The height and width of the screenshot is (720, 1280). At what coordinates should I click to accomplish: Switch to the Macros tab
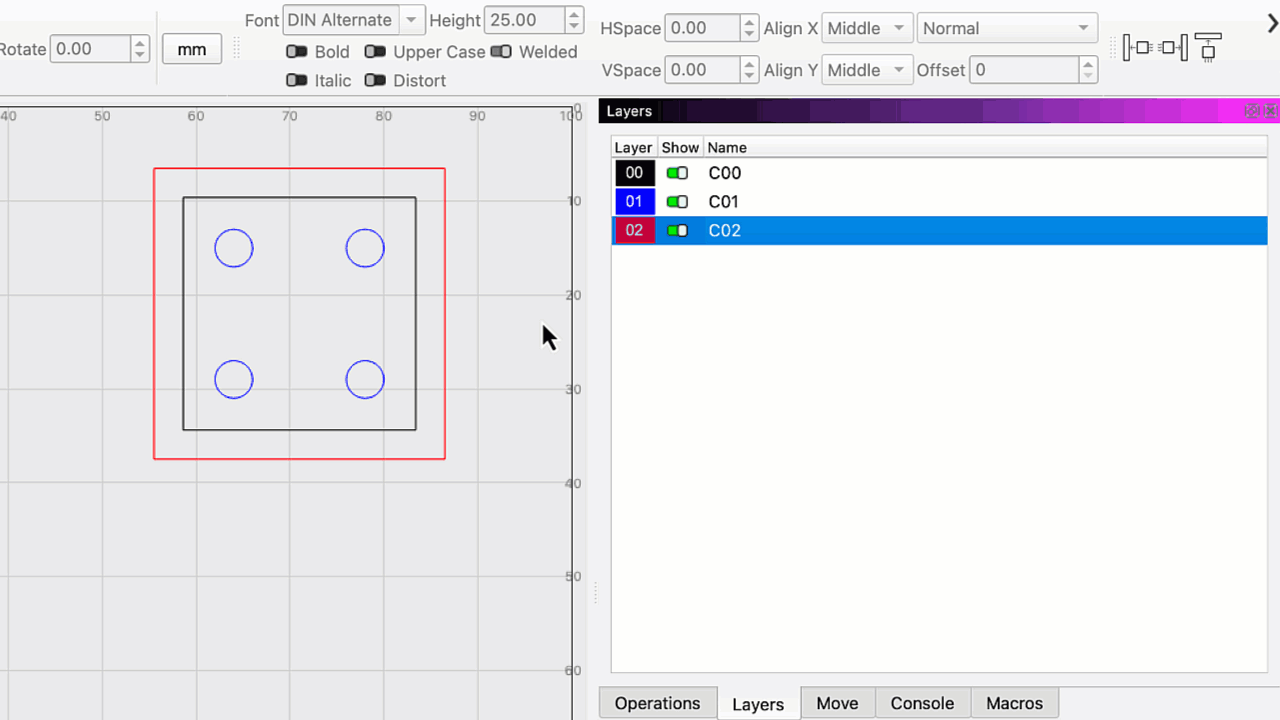1014,703
